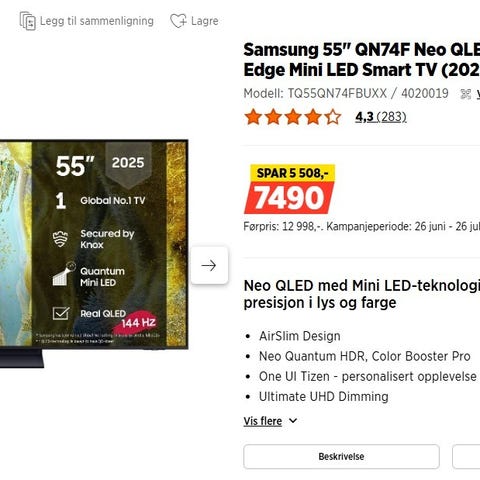
Task: Click the chevron next to Vis flere
Action: click(x=293, y=421)
